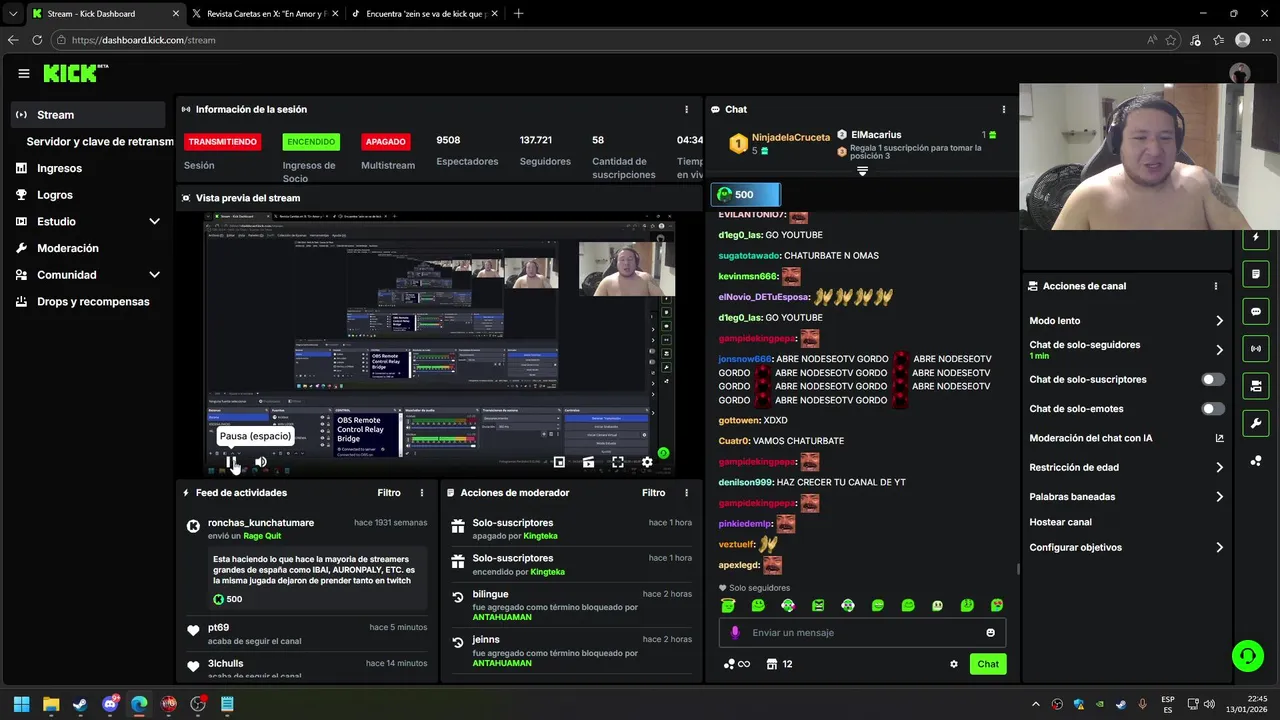Open Modo lento settings
The image size is (1280, 720).
1126,321
